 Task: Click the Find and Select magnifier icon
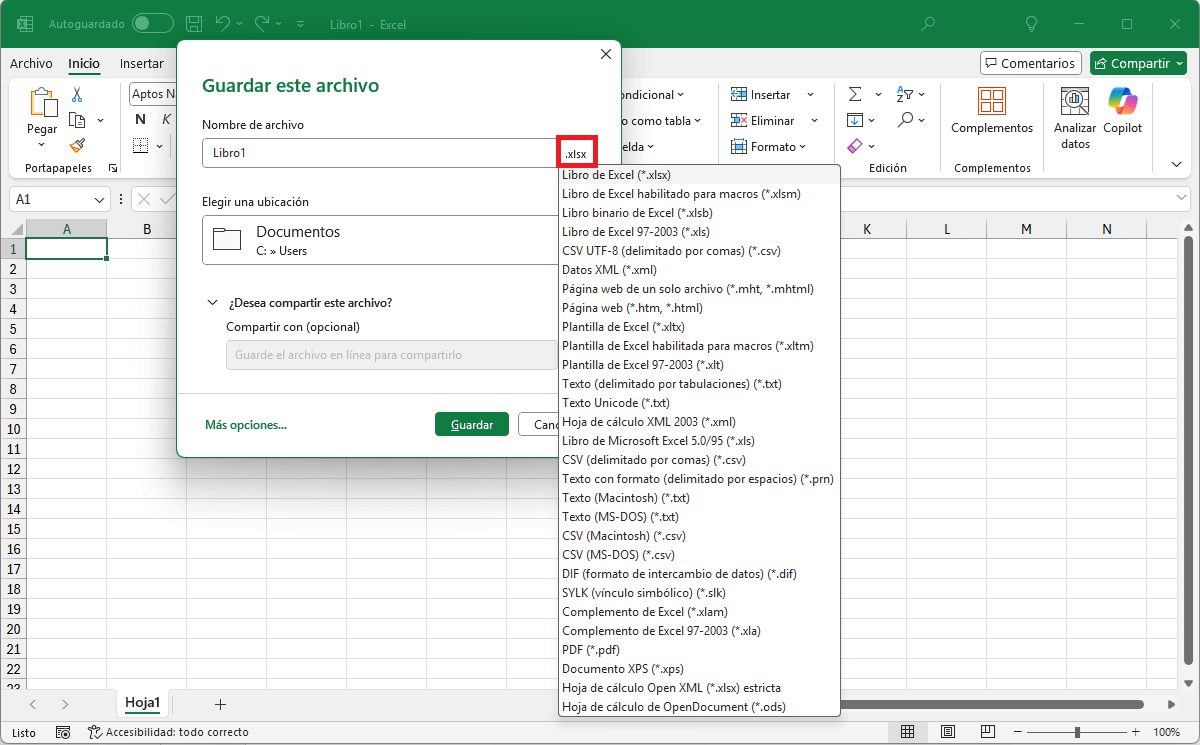(x=905, y=120)
